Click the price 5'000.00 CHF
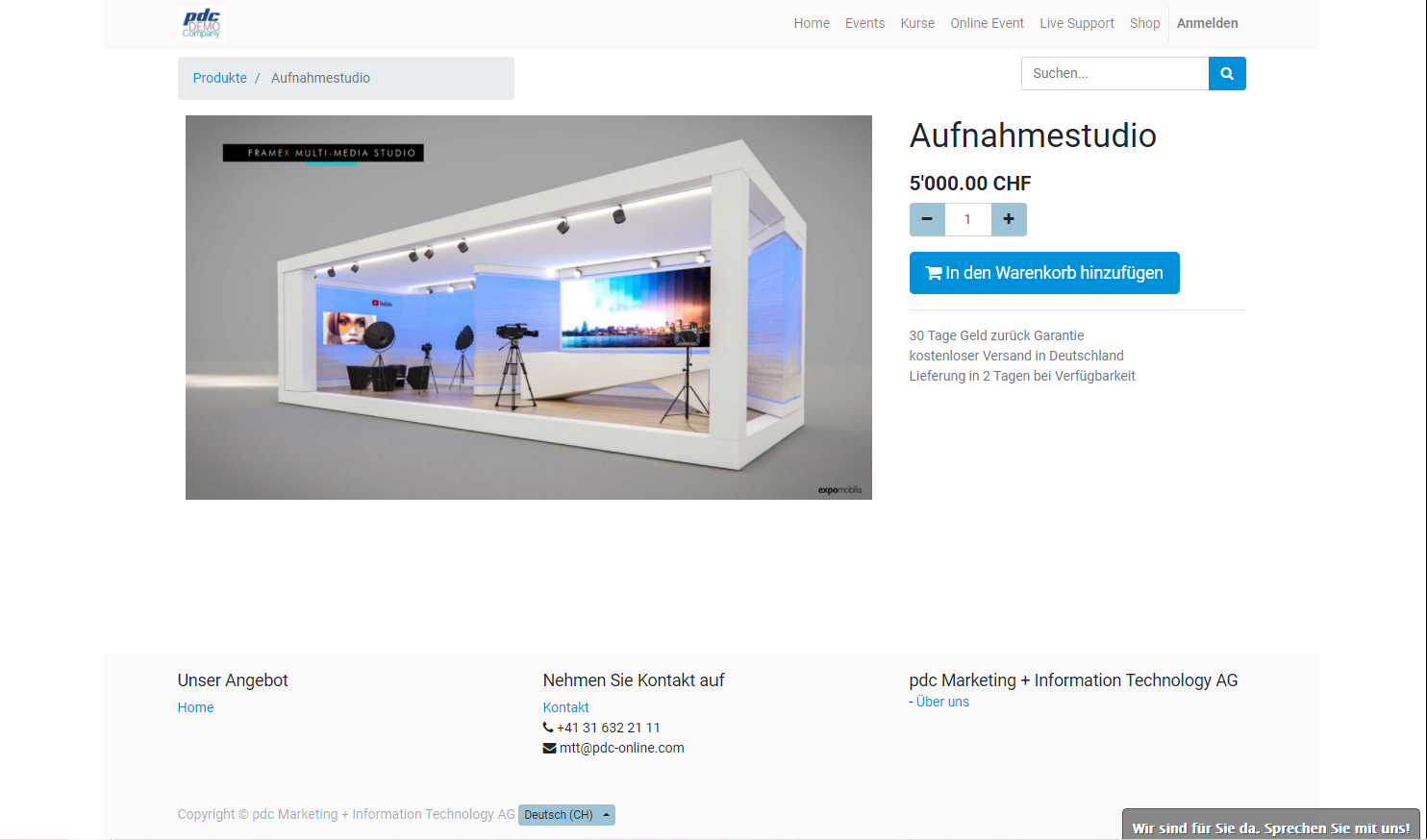The width and height of the screenshot is (1427, 840). (x=970, y=184)
